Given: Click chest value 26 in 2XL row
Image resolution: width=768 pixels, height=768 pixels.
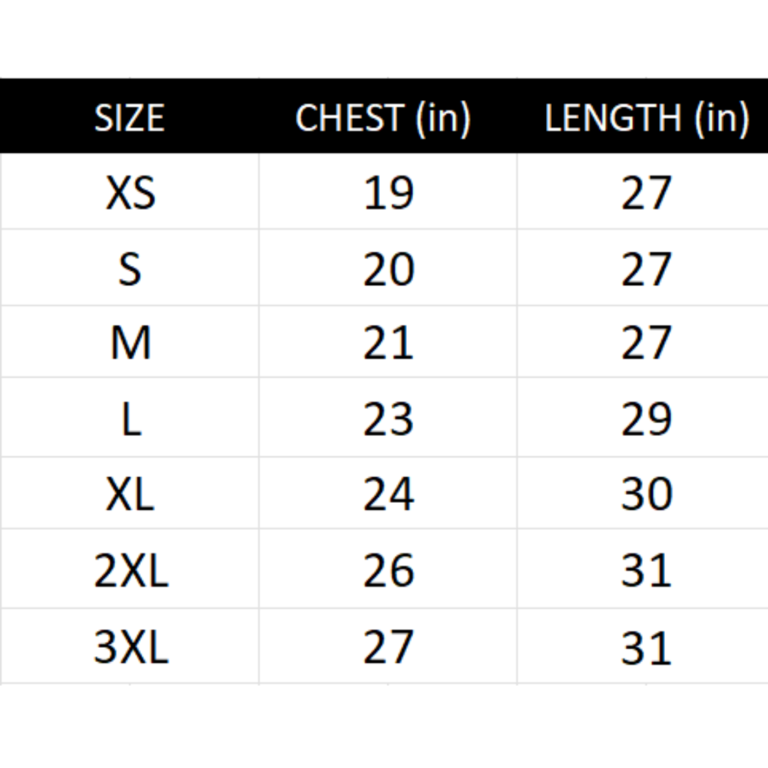Looking at the screenshot, I should click(x=388, y=570).
